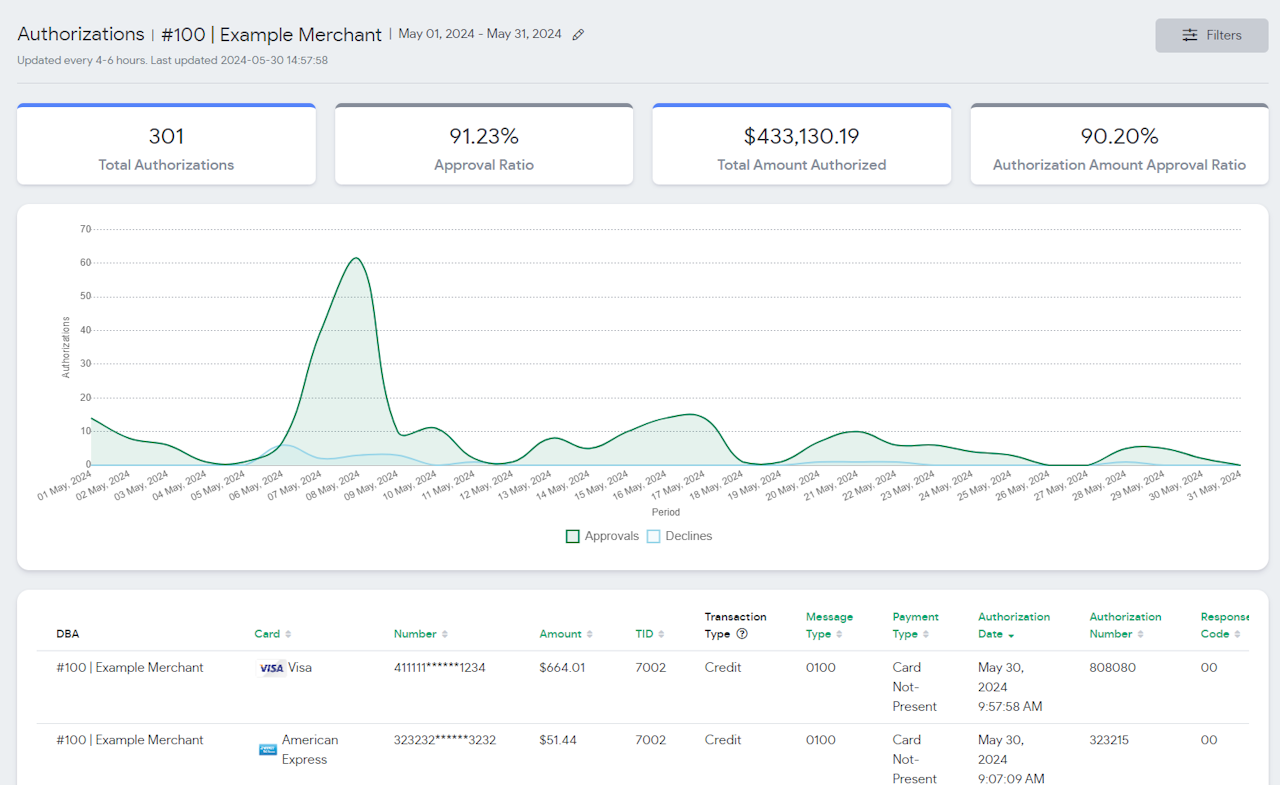Click the sort arrows beside Amount column

589,634
